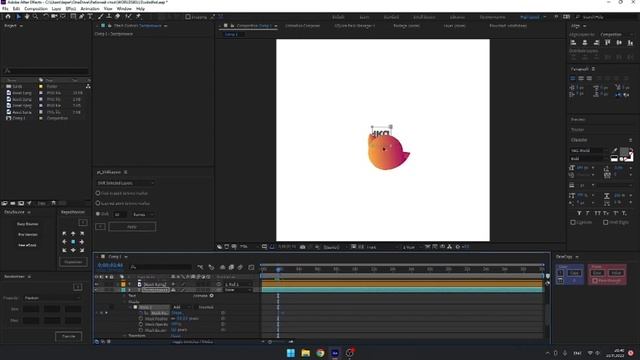The image size is (640, 360).
Task: Open the Composition menu
Action: pyautogui.click(x=36, y=9)
